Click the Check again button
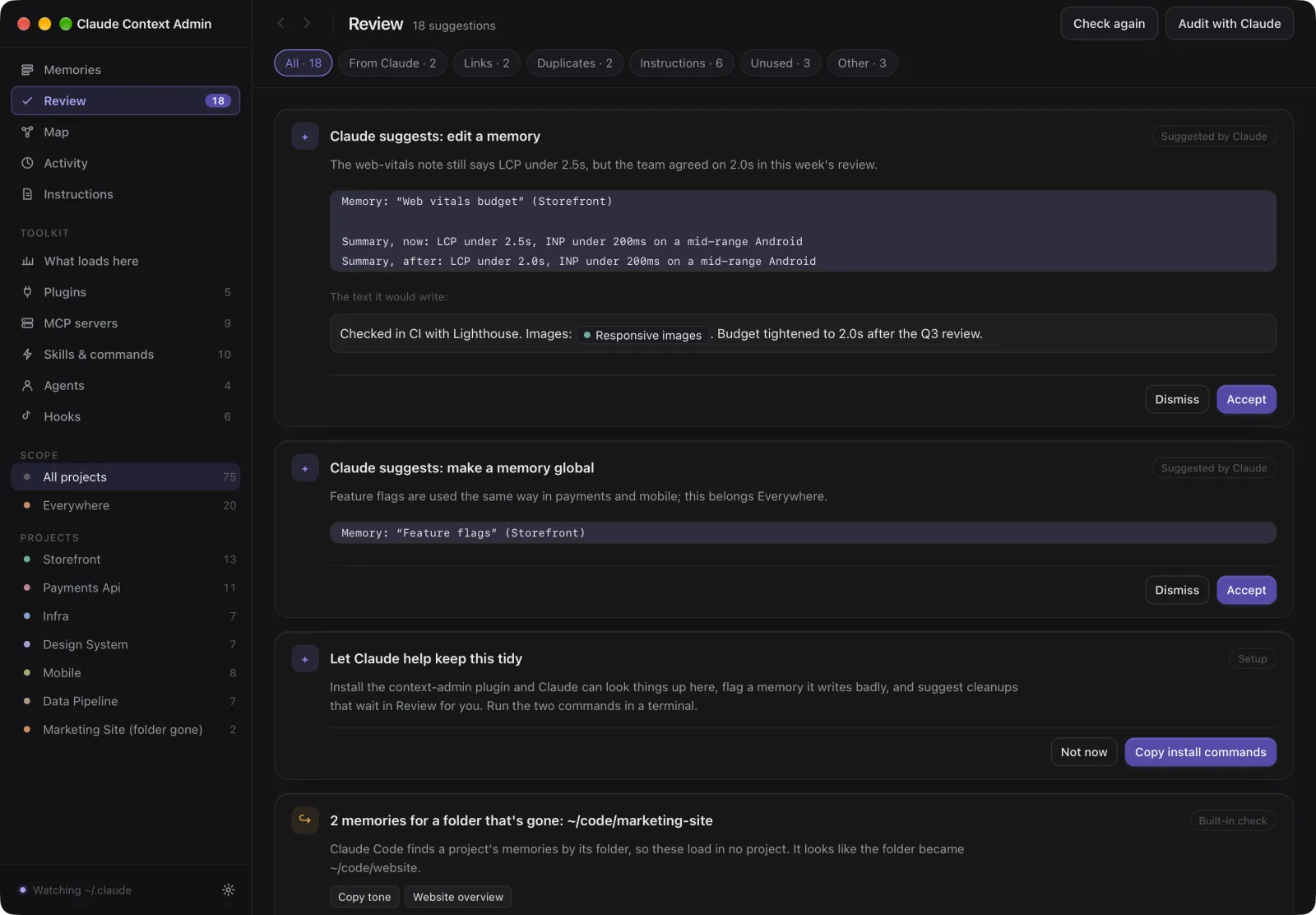The height and width of the screenshot is (915, 1316). pos(1109,24)
